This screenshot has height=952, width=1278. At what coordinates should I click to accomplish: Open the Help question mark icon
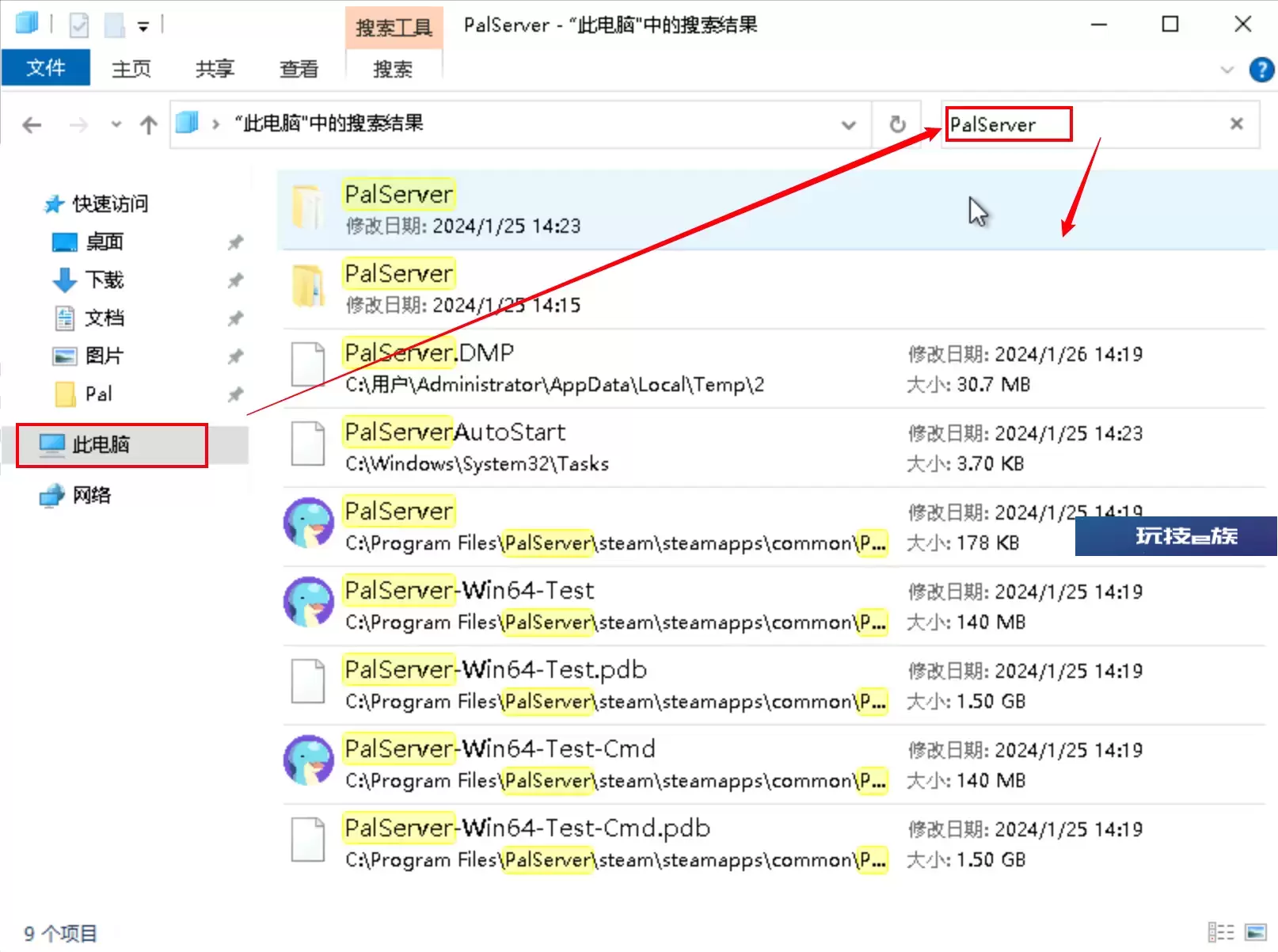click(x=1261, y=70)
